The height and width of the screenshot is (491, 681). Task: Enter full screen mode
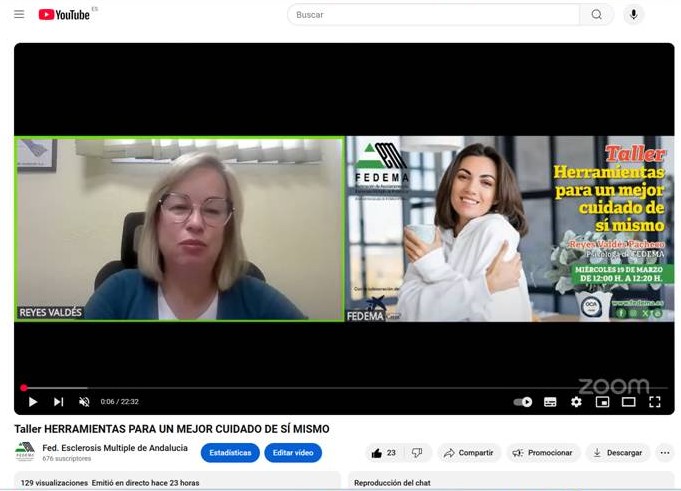point(655,402)
